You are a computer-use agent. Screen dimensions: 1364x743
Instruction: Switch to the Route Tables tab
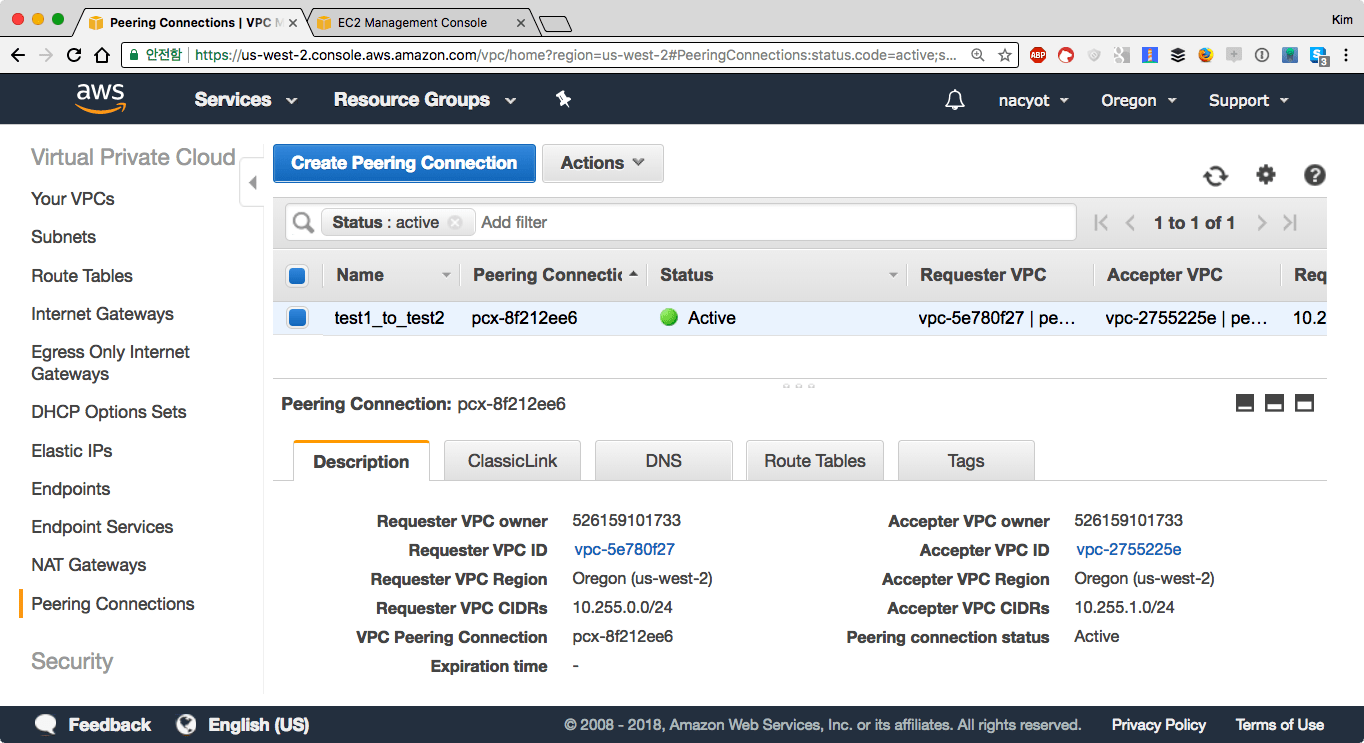click(814, 461)
